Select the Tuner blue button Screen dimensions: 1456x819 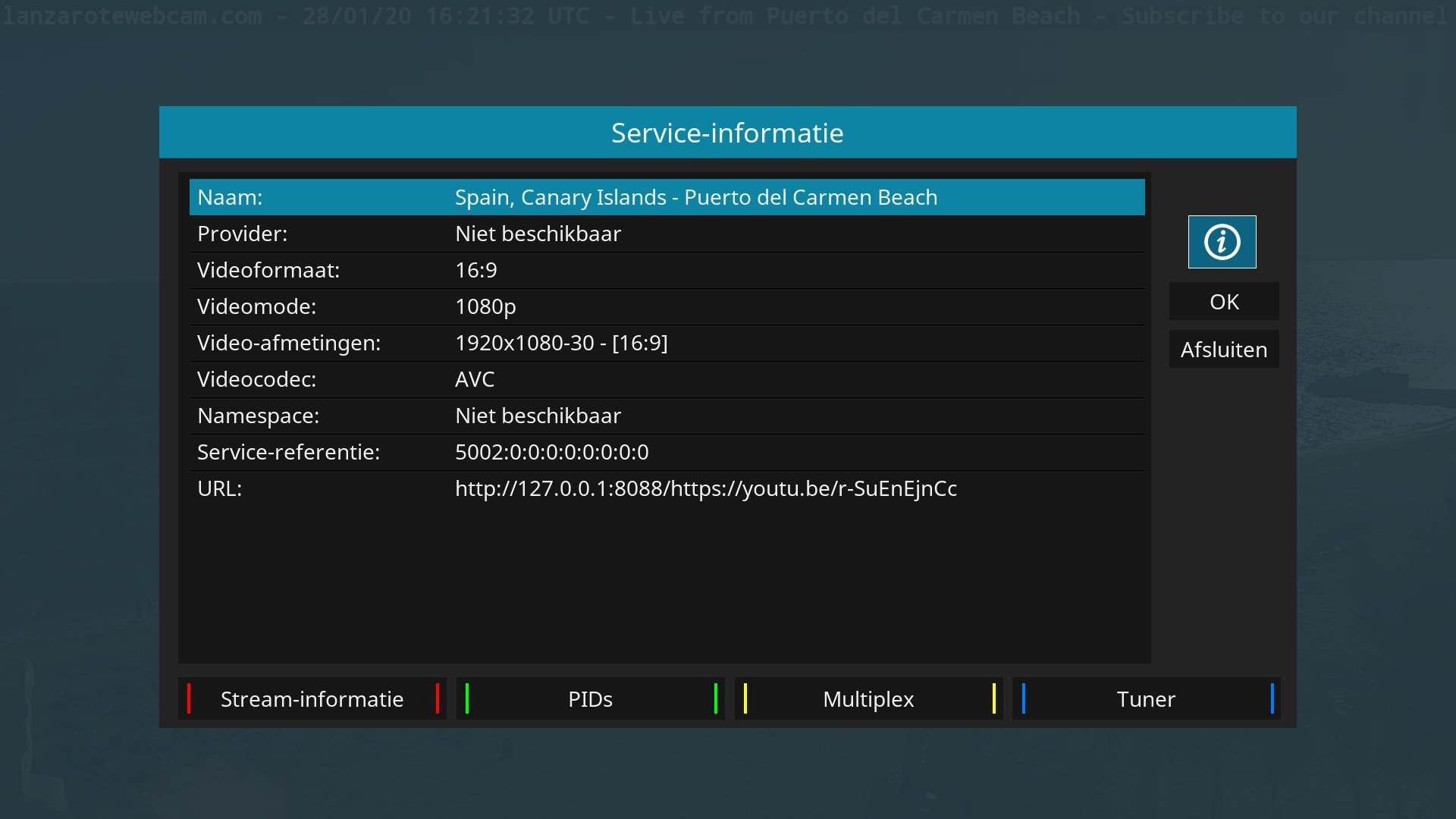[x=1146, y=699]
